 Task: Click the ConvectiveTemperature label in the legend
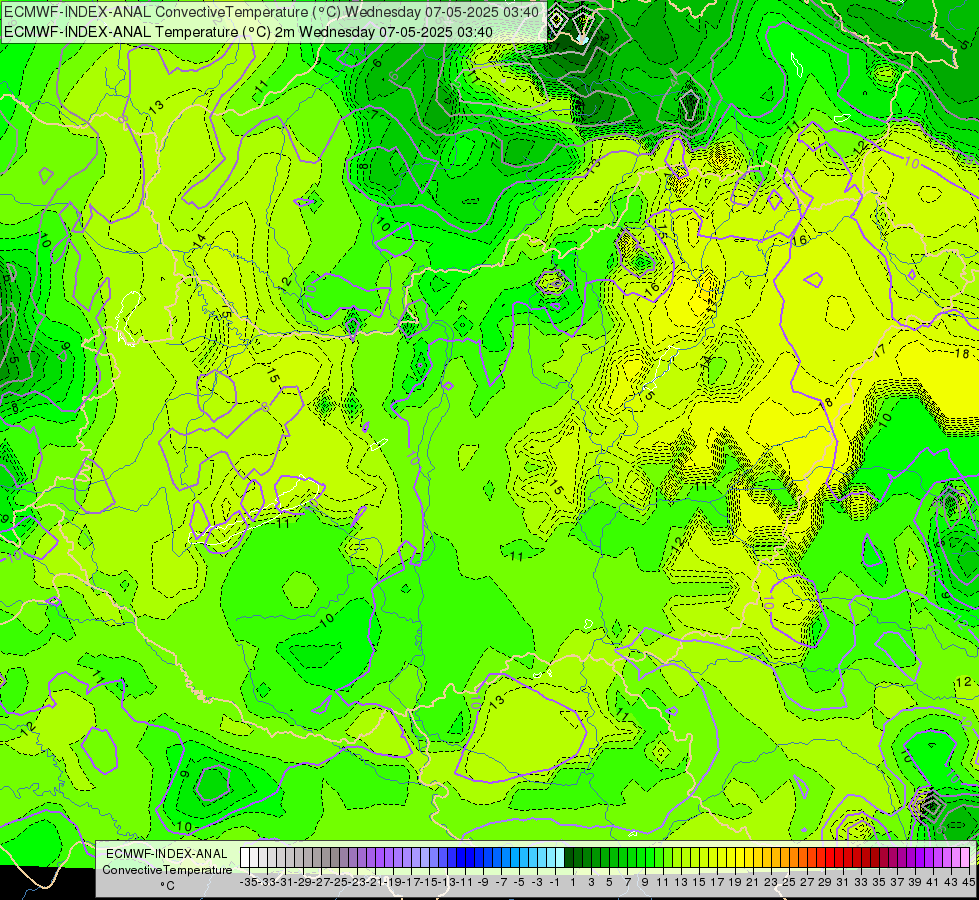click(x=167, y=870)
